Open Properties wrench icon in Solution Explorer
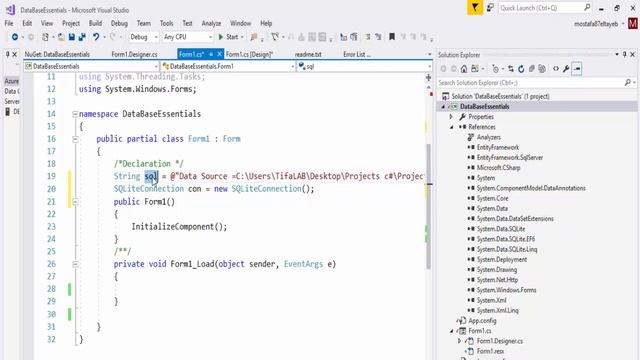The height and width of the screenshot is (360, 640). click(566, 69)
